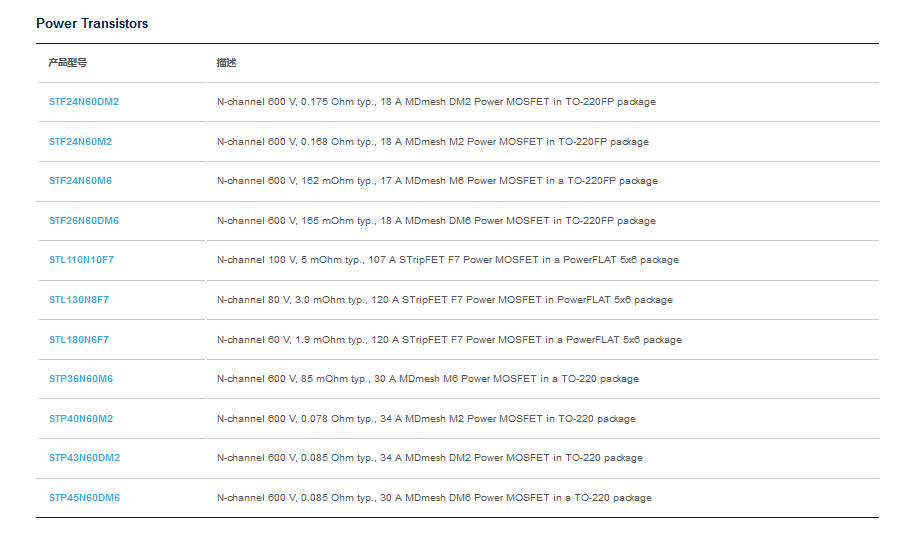The height and width of the screenshot is (534, 914).
Task: Click the 产品型号 column header
Action: (68, 62)
